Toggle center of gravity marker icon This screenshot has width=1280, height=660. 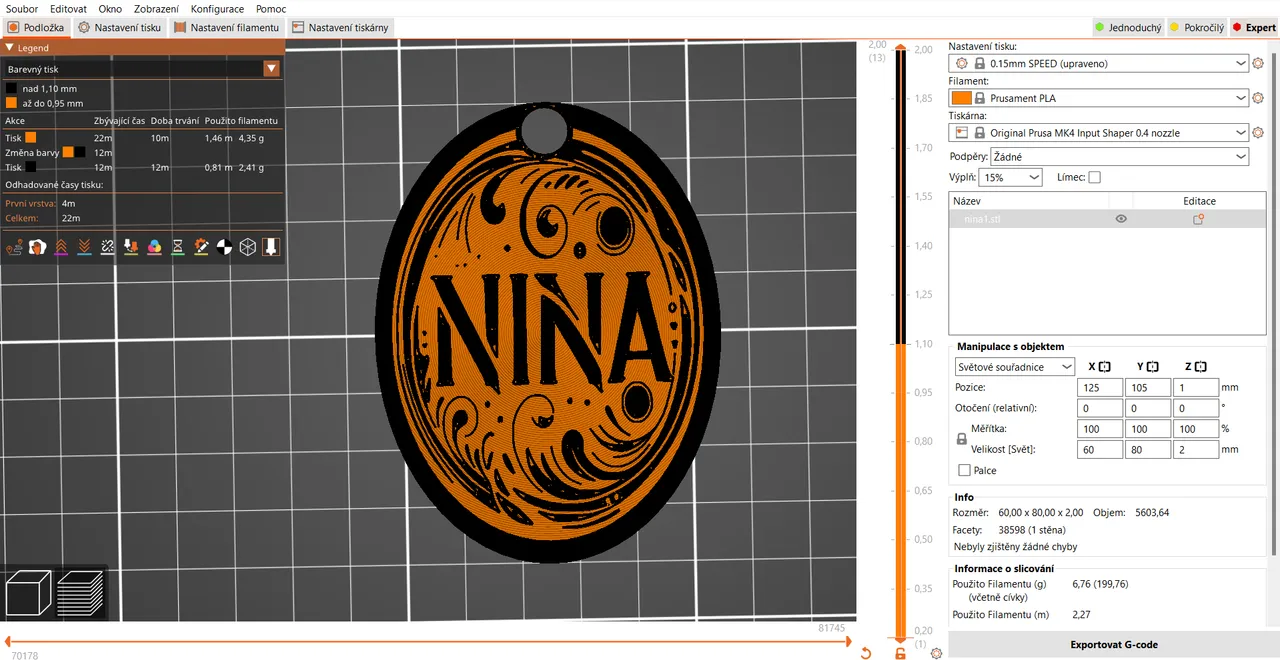225,246
